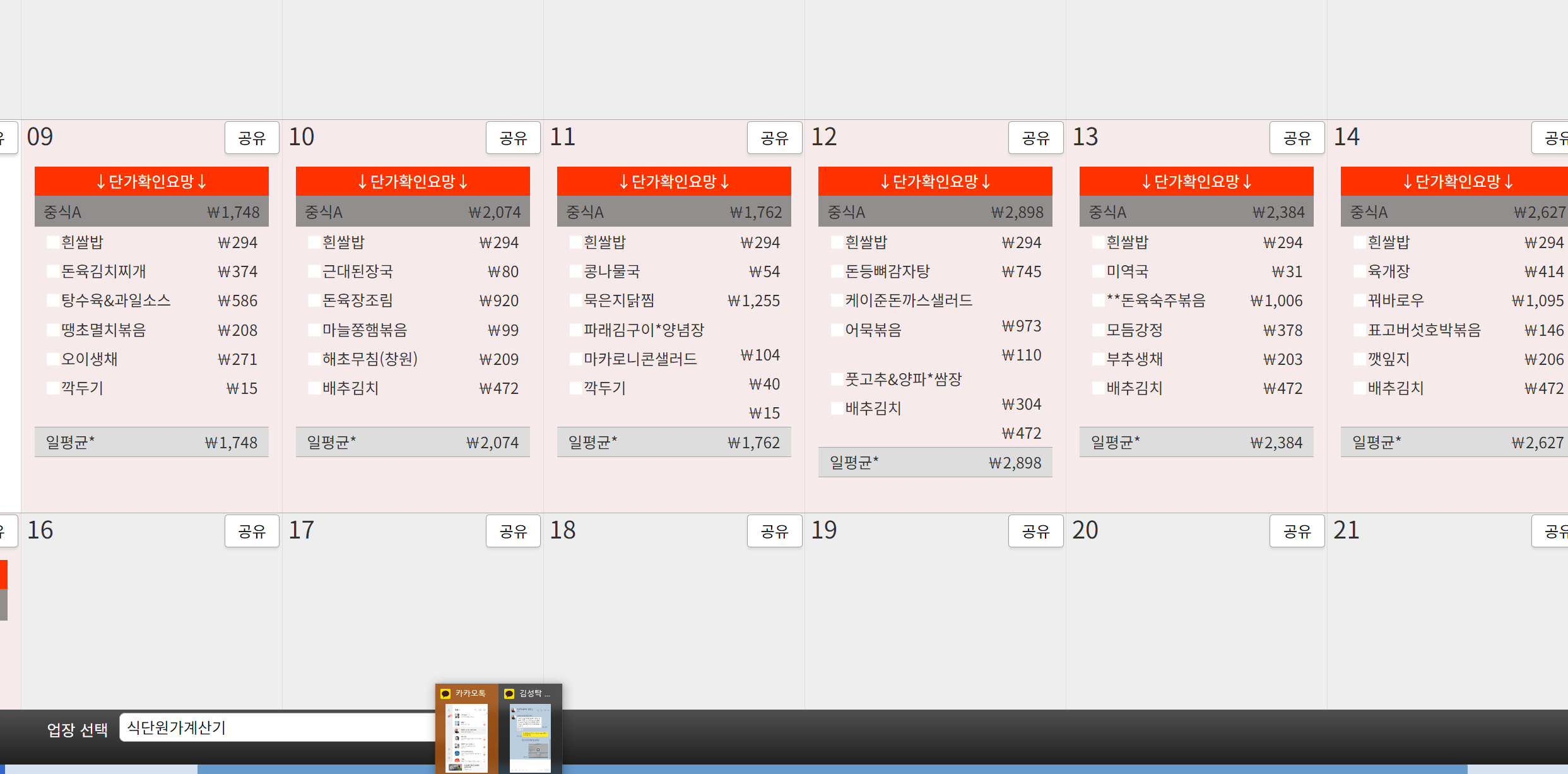Click the 공유 button for day 09

pyautogui.click(x=252, y=138)
